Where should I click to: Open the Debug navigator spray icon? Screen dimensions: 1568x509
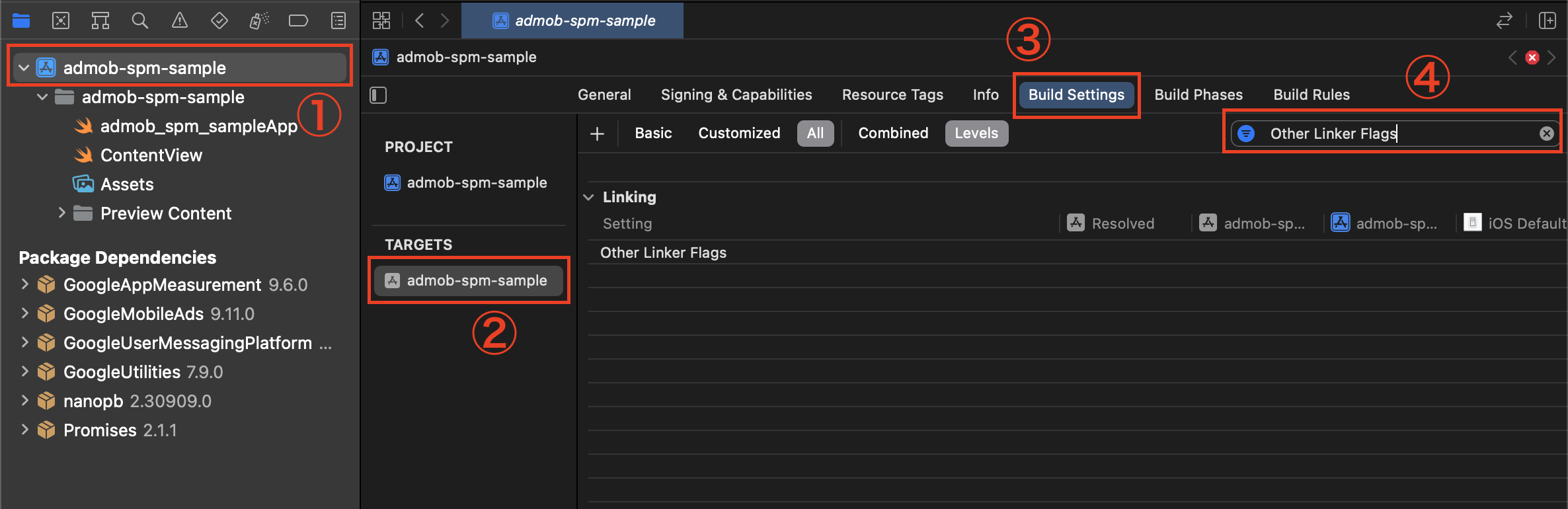258,20
